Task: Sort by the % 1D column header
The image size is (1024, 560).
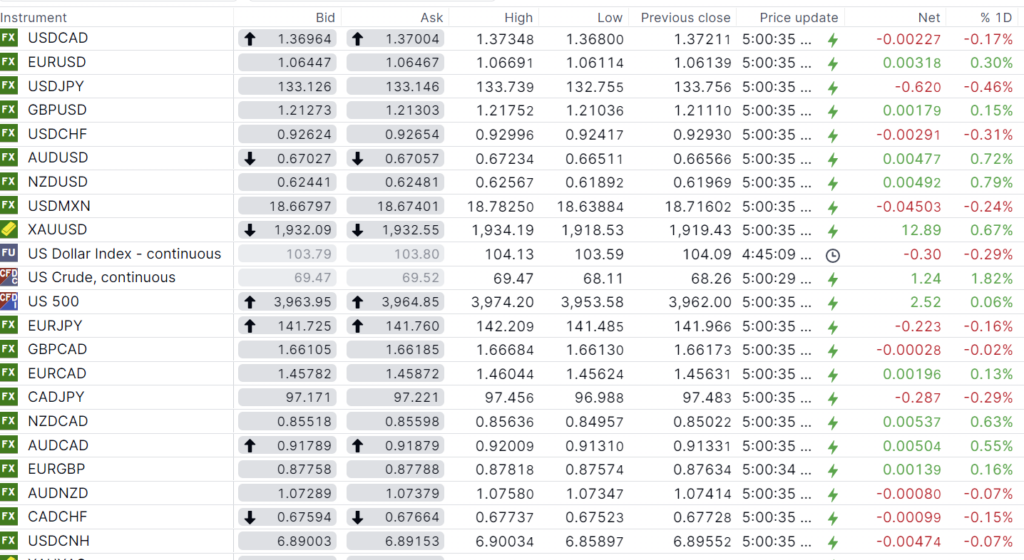Action: [x=996, y=17]
